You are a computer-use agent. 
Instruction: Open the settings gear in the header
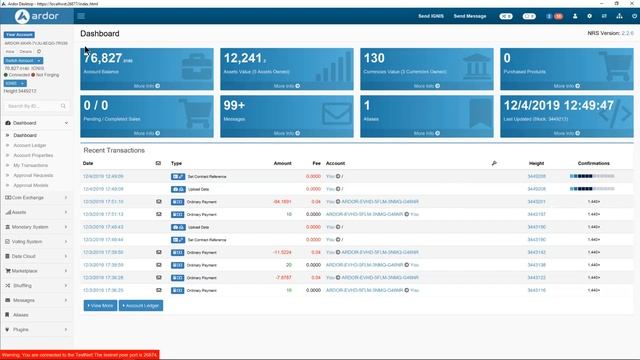pyautogui.click(x=589, y=16)
